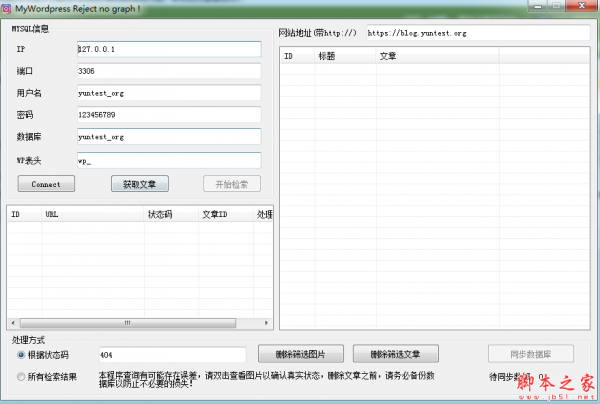Screen dimensions: 600x404
Task: Click the 同步数据库 button
Action: [531, 354]
